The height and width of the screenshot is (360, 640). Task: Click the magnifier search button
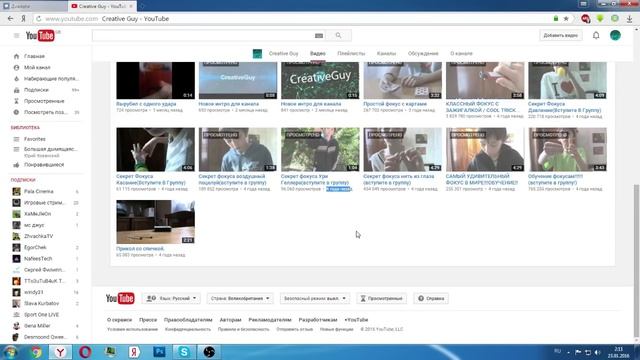point(338,36)
